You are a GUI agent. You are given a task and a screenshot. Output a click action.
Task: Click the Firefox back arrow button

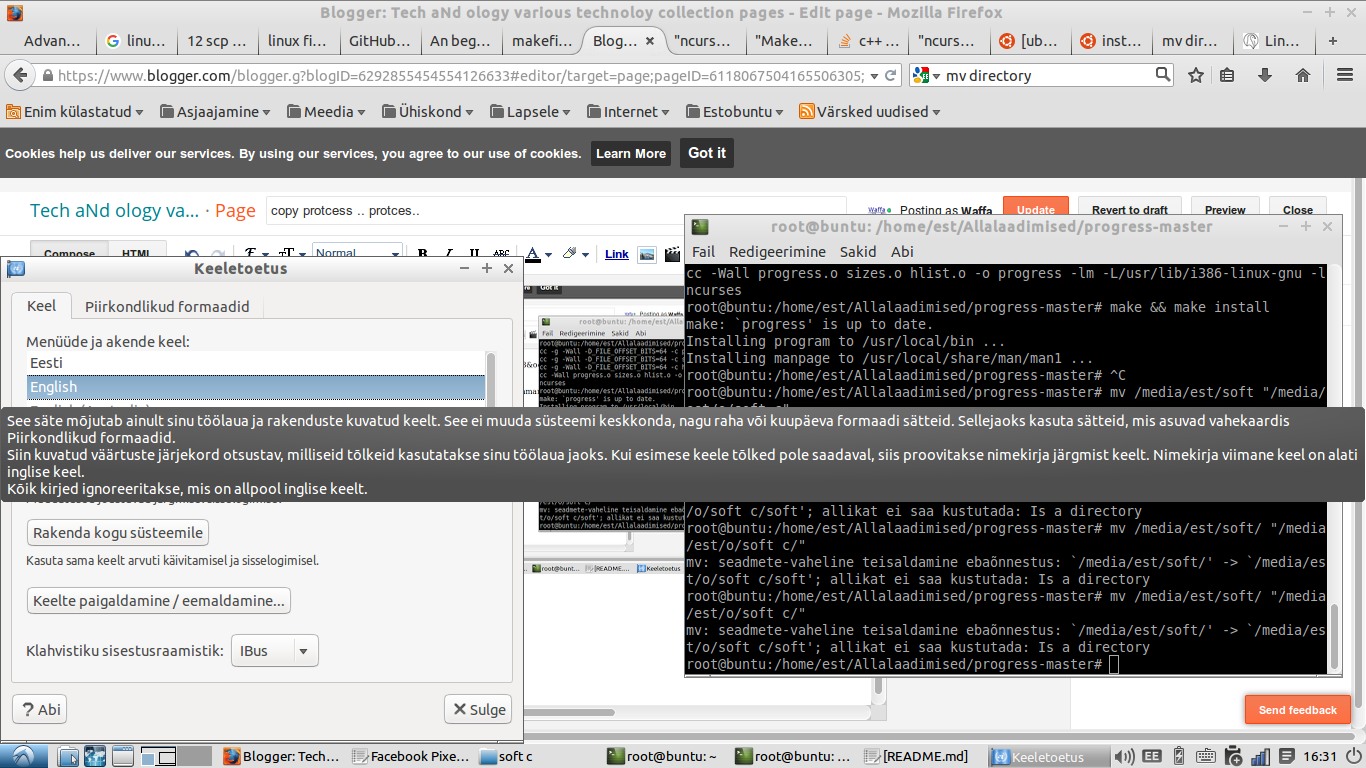click(x=19, y=75)
